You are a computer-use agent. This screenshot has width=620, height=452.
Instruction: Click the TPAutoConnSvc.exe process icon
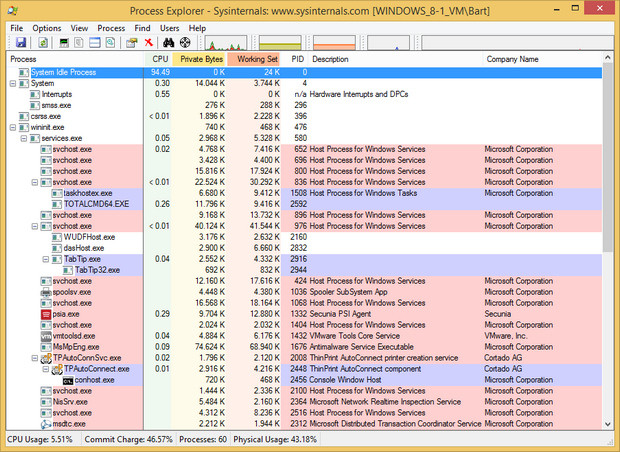46,358
